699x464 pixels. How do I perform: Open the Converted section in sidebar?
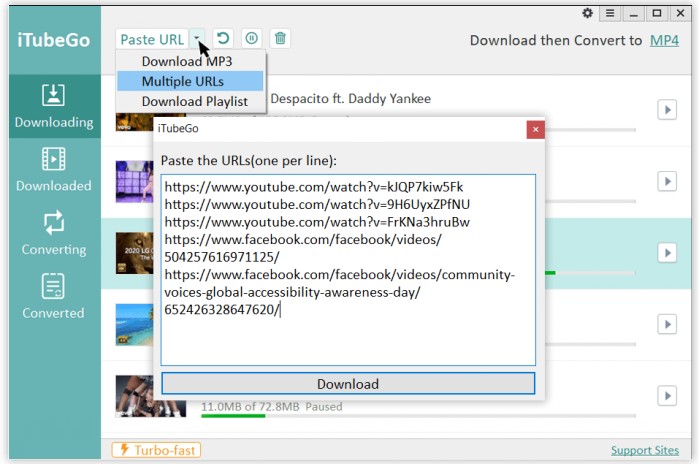coord(53,297)
